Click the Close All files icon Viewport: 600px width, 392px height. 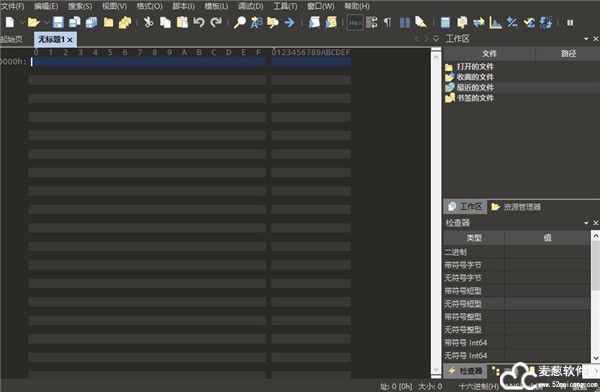(125, 23)
